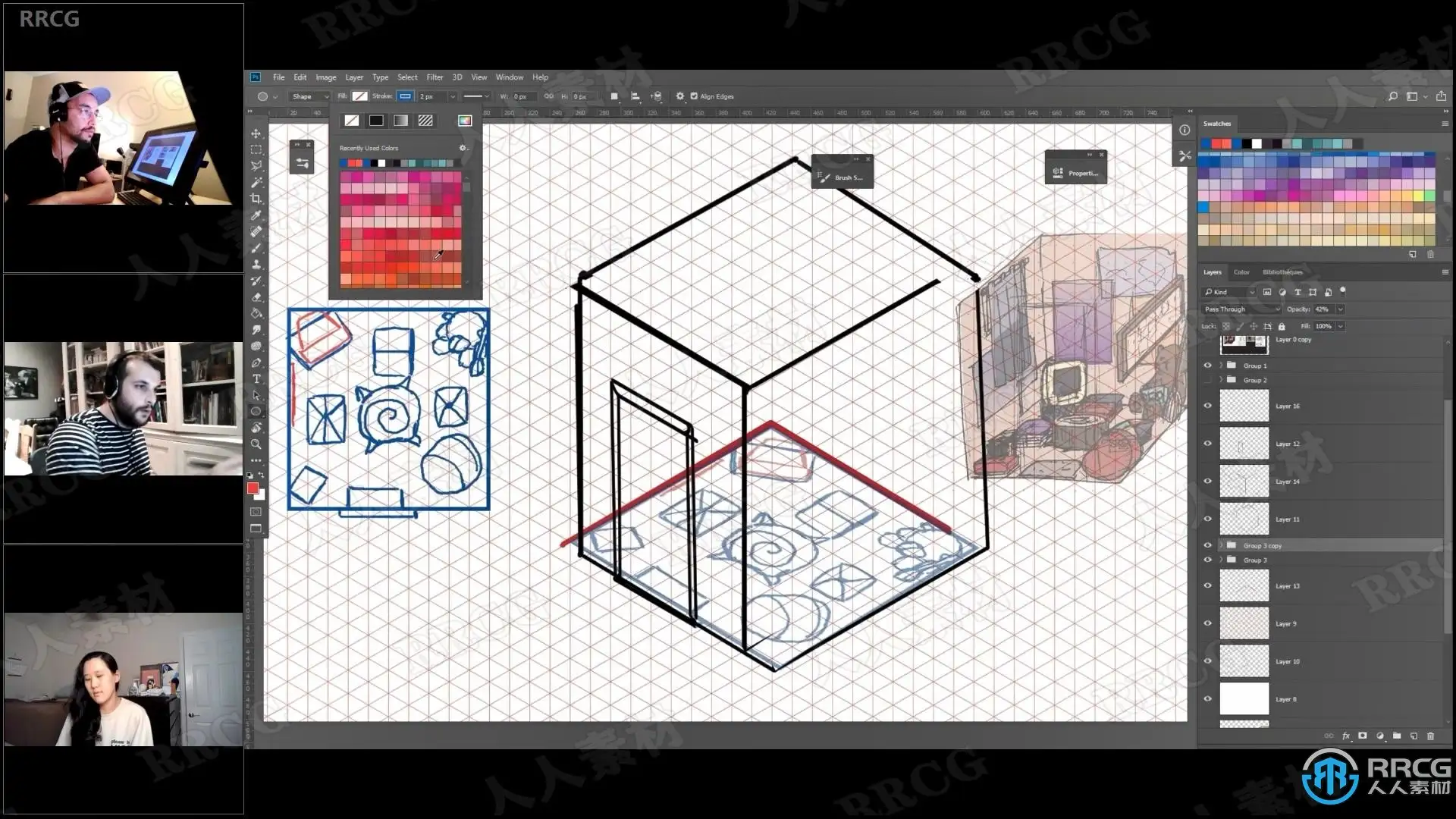
Task: Show the hidden Group 2 layer
Action: pyautogui.click(x=1208, y=380)
